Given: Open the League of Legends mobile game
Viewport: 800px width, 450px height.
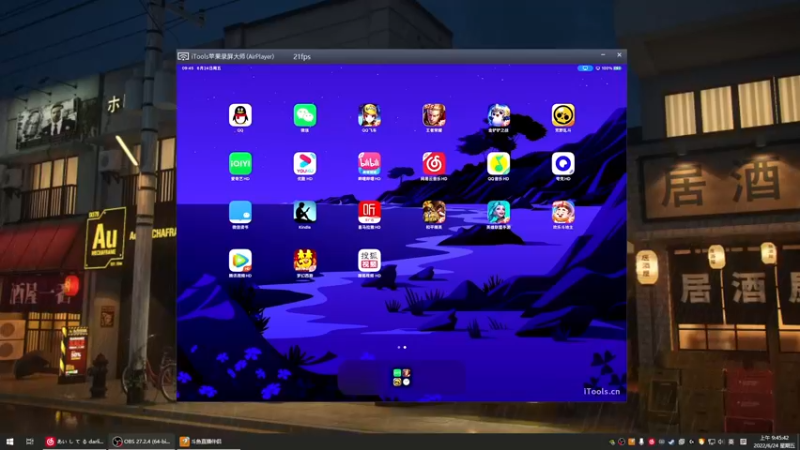Looking at the screenshot, I should tap(498, 212).
